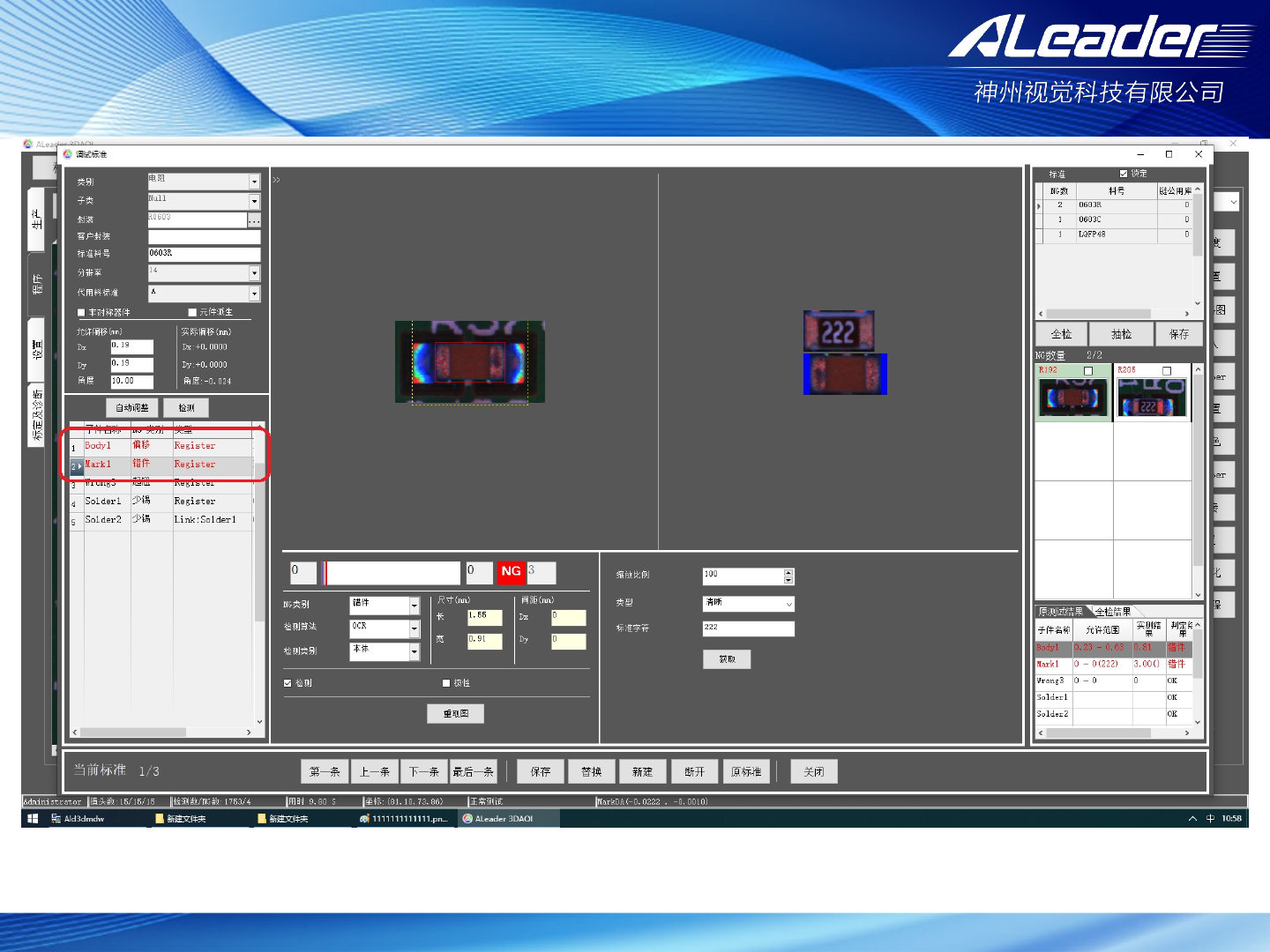Click the 断开 button

point(695,771)
